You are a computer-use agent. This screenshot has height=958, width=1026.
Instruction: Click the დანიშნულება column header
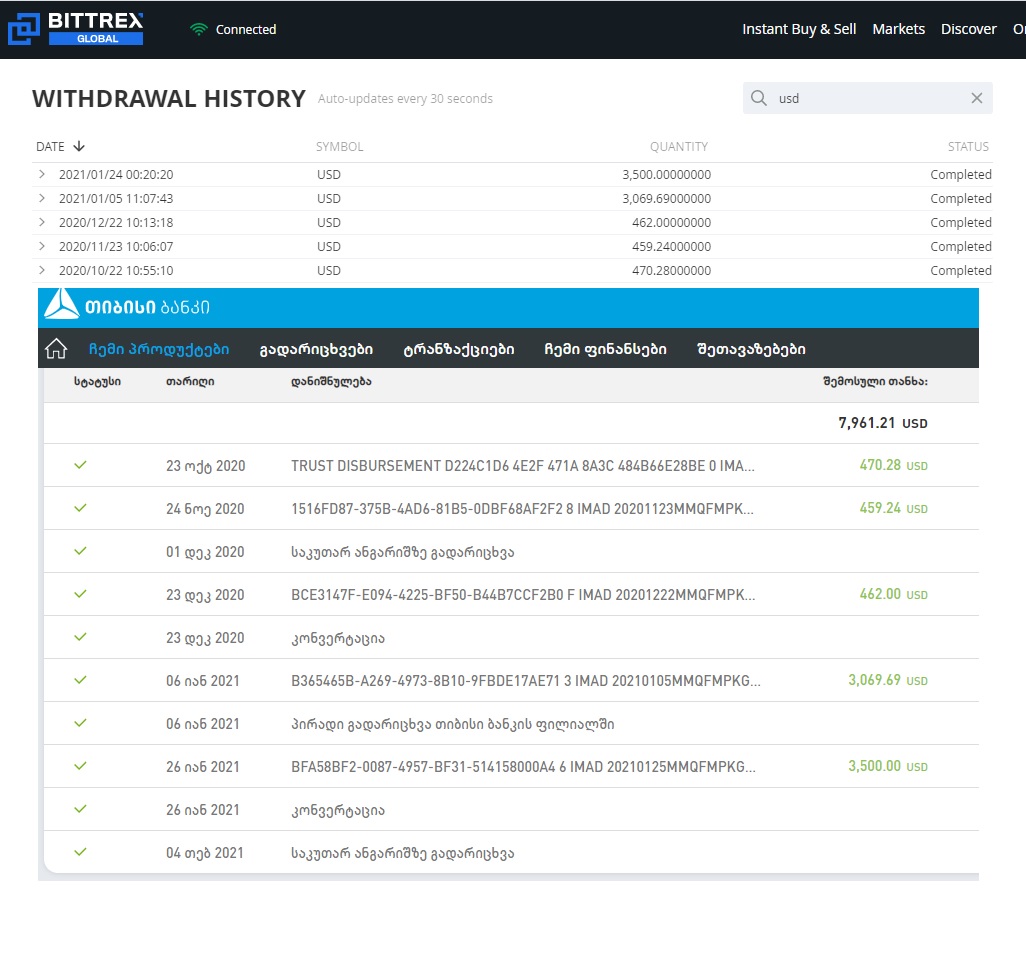coord(331,381)
